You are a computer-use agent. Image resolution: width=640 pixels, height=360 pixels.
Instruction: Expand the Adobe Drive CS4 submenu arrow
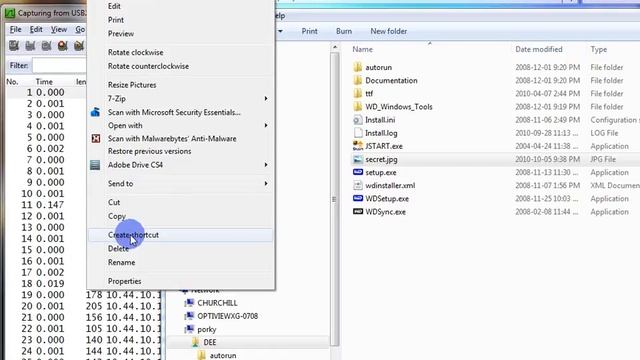coord(266,165)
